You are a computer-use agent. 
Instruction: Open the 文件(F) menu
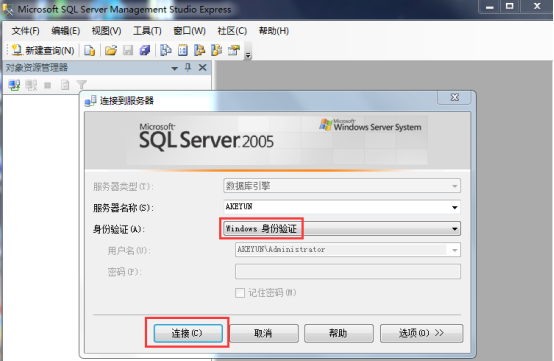point(25,31)
